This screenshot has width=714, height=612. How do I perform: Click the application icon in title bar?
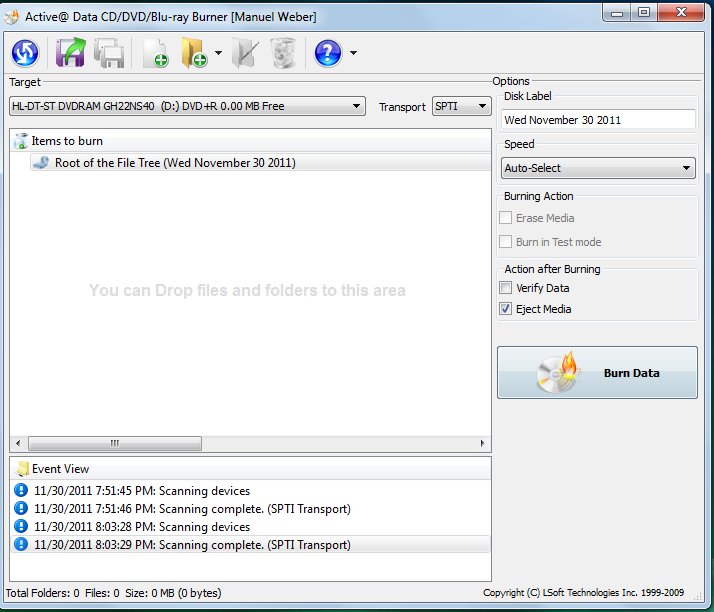coord(12,16)
